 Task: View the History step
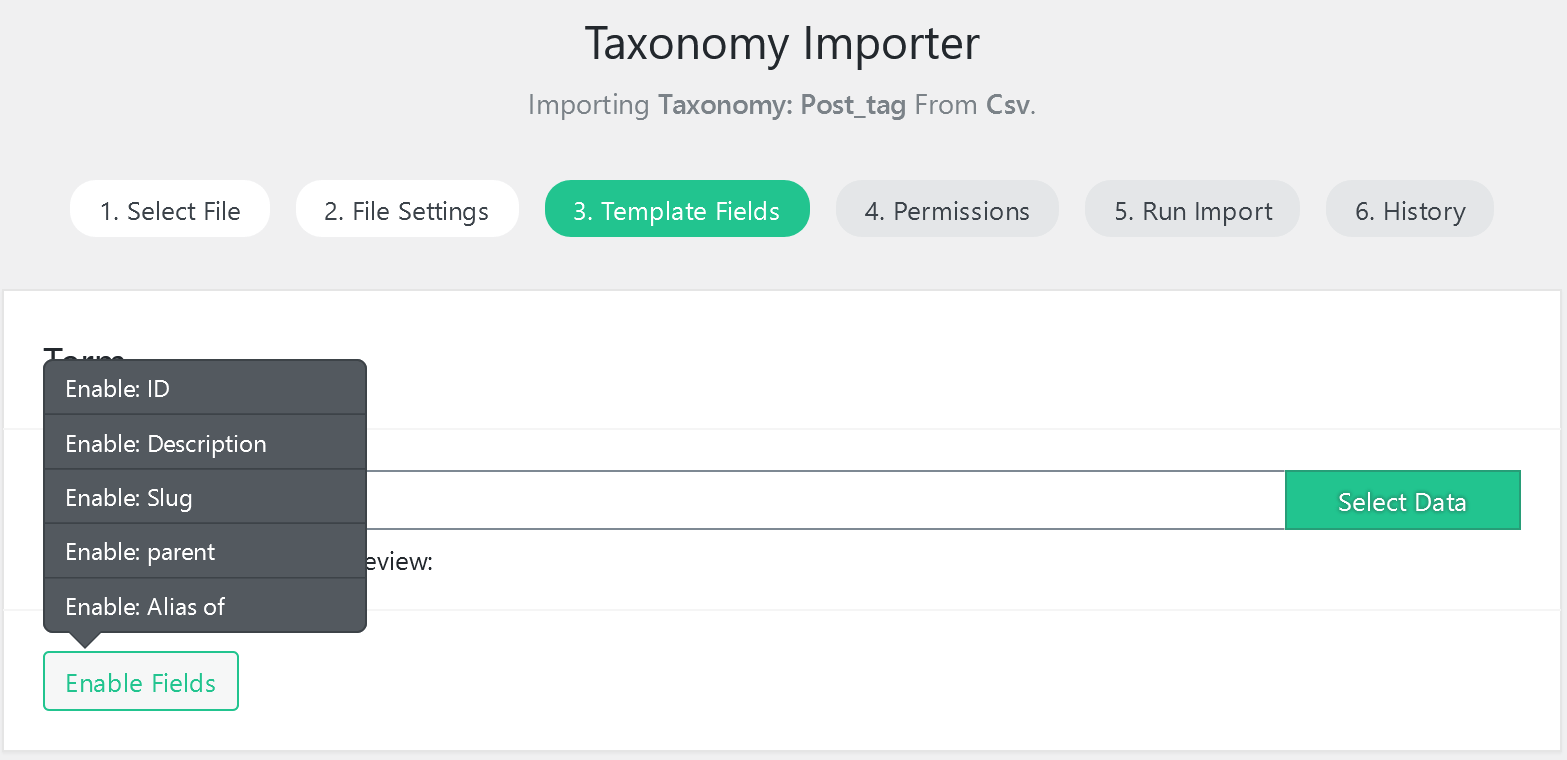[x=1409, y=209]
